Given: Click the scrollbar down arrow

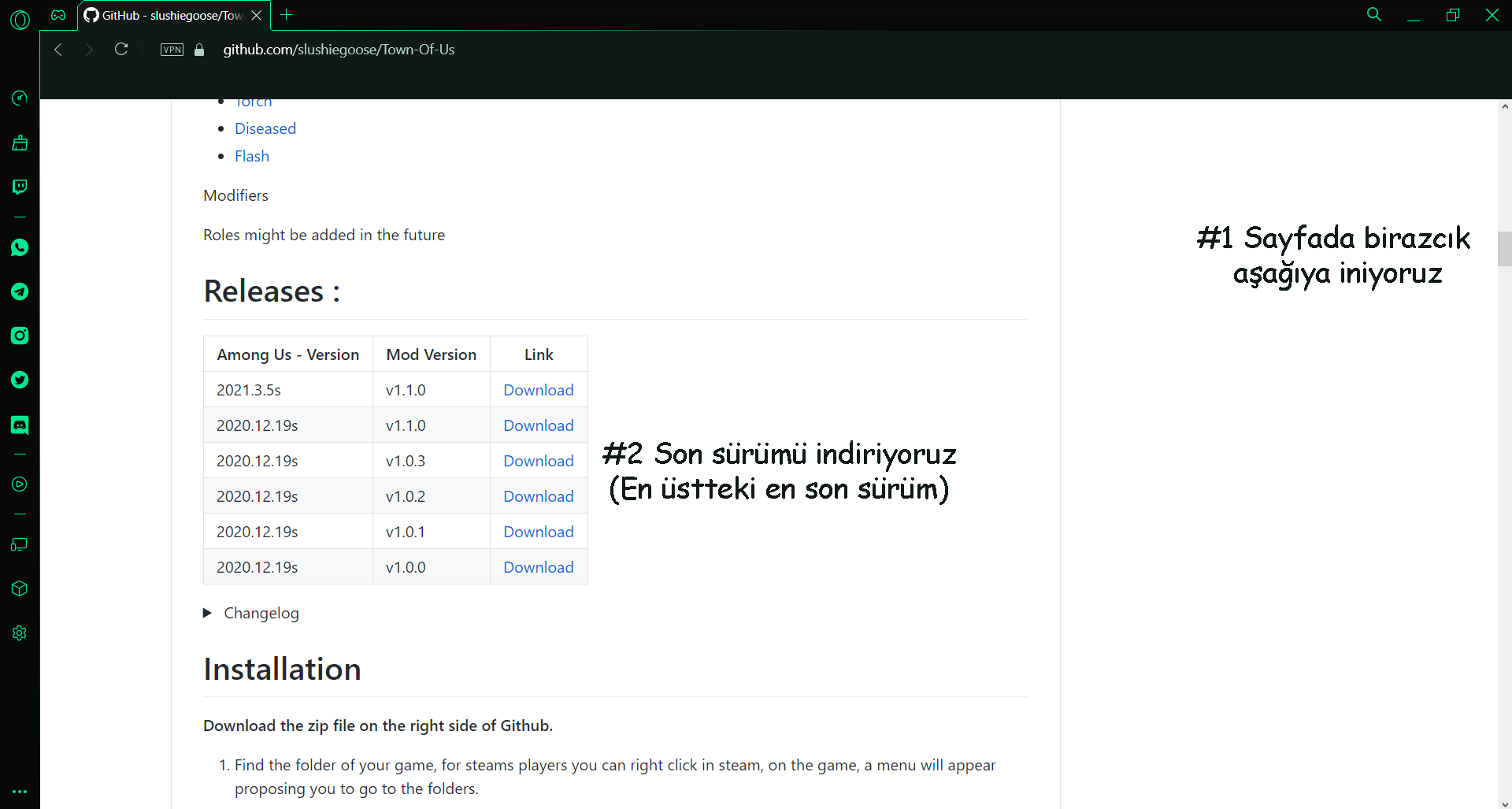Looking at the screenshot, I should [x=1505, y=803].
